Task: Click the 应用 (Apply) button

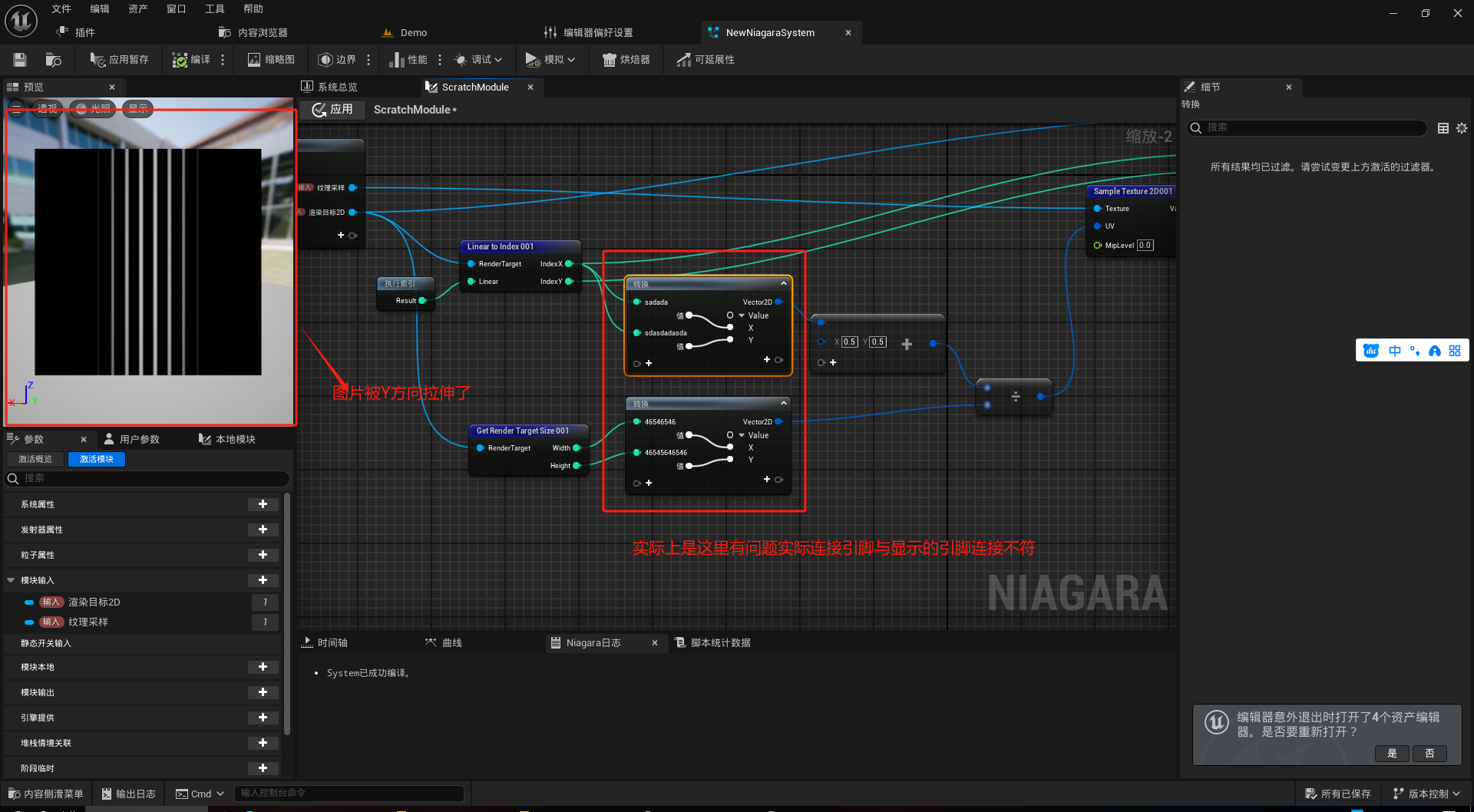Action: [x=332, y=109]
